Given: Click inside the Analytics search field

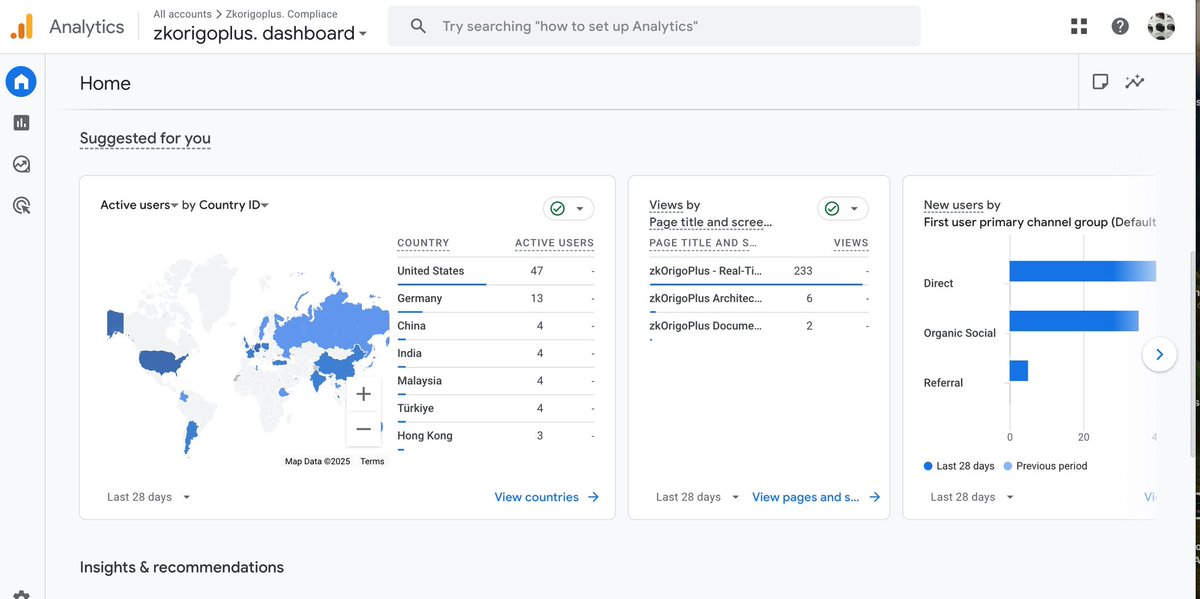Looking at the screenshot, I should [654, 26].
